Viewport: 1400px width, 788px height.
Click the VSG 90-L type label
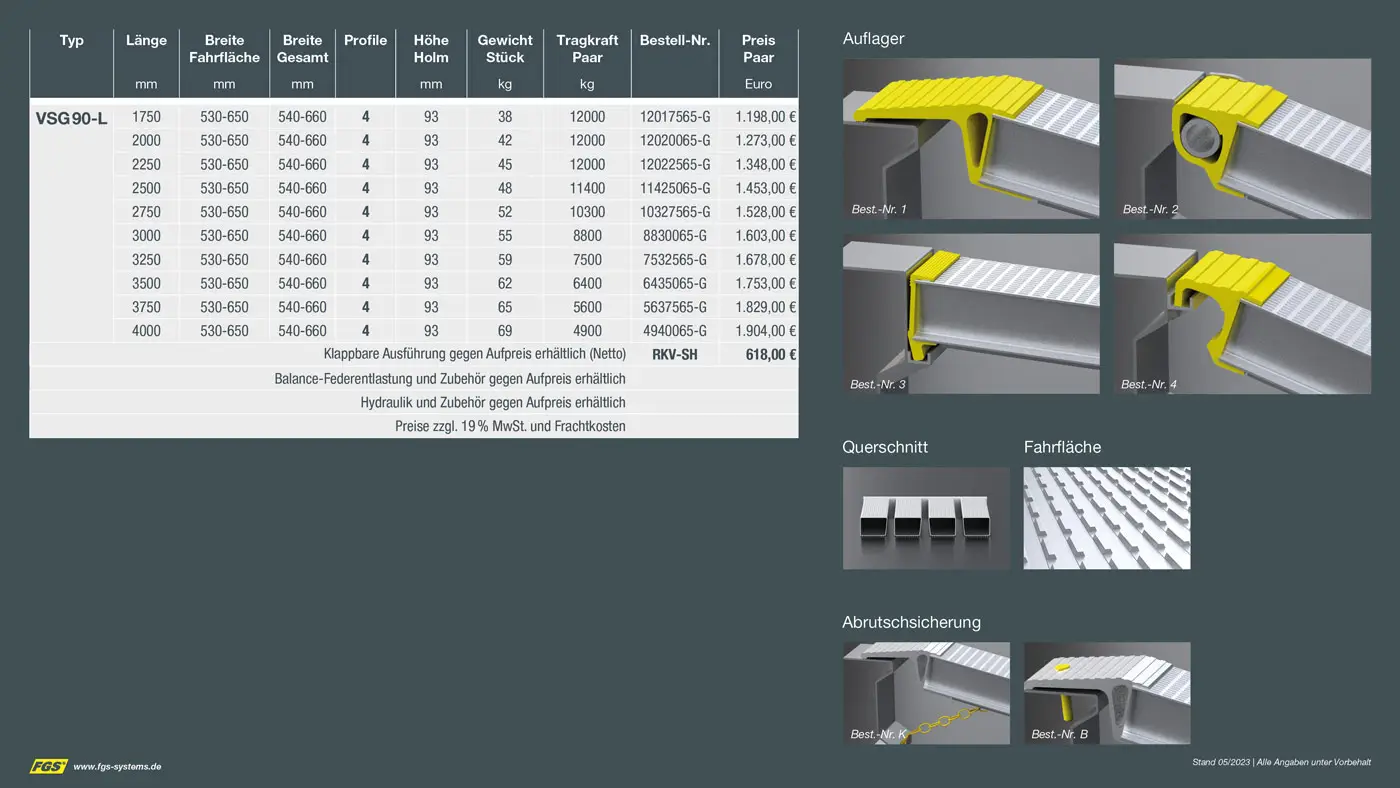pyautogui.click(x=71, y=118)
